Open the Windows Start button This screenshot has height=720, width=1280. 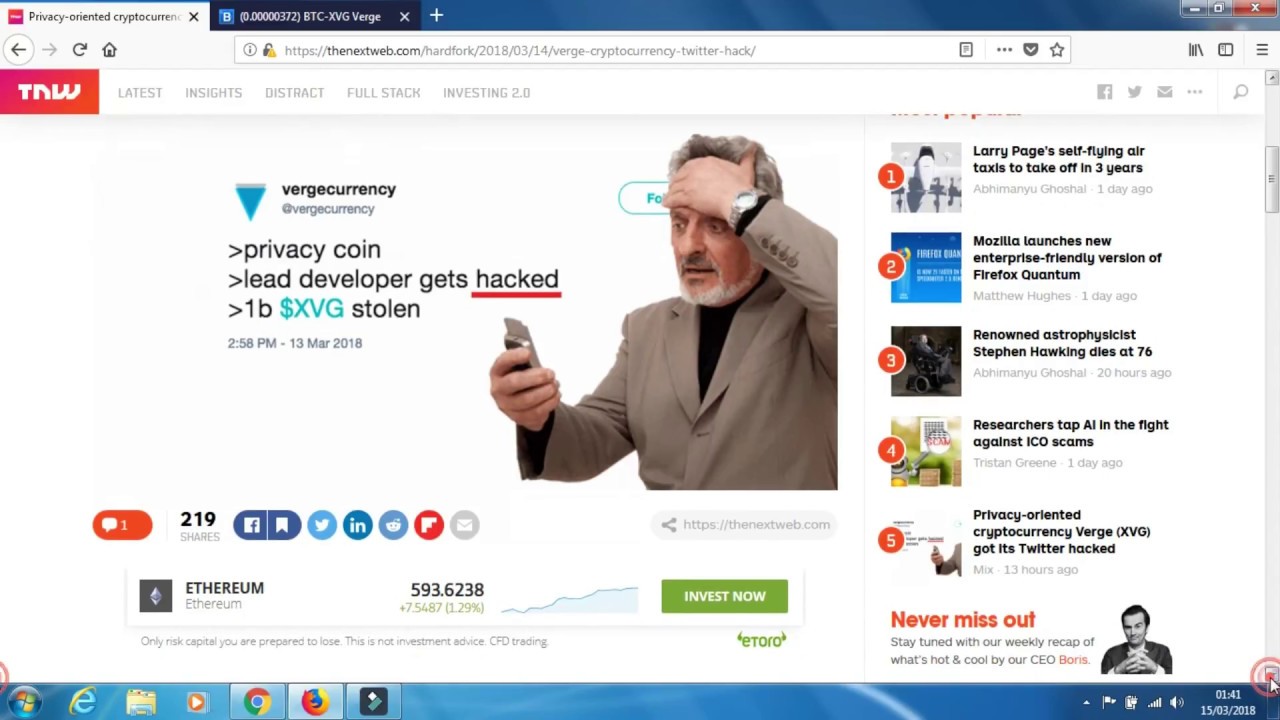click(24, 702)
